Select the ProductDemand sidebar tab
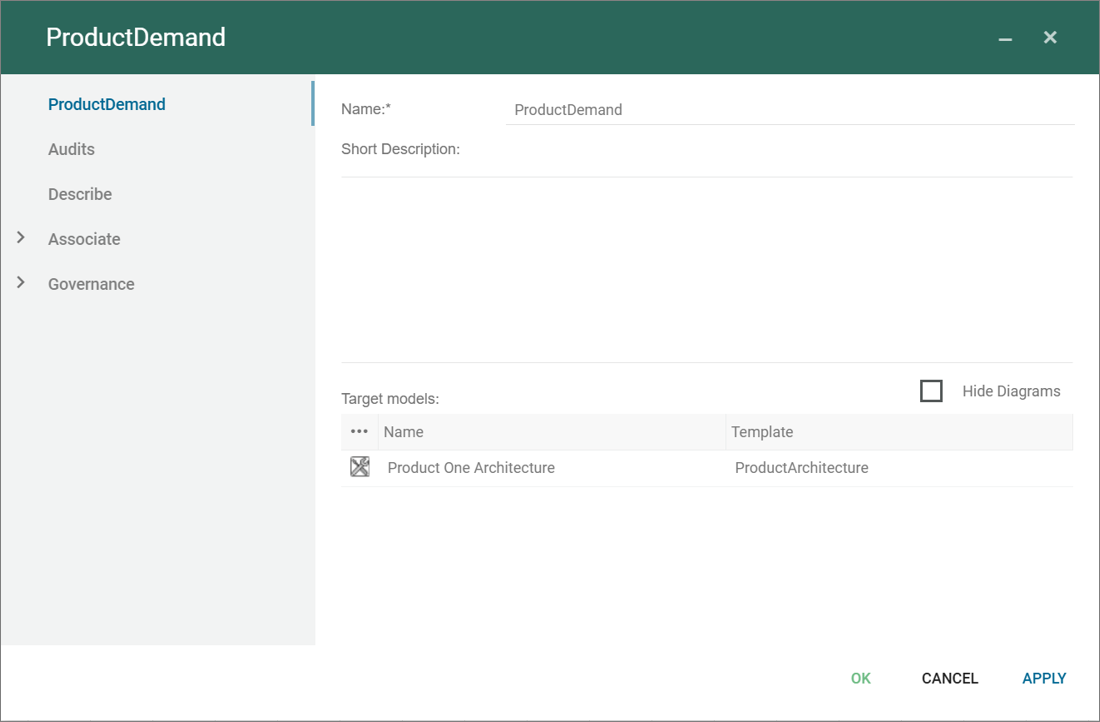 pyautogui.click(x=107, y=104)
